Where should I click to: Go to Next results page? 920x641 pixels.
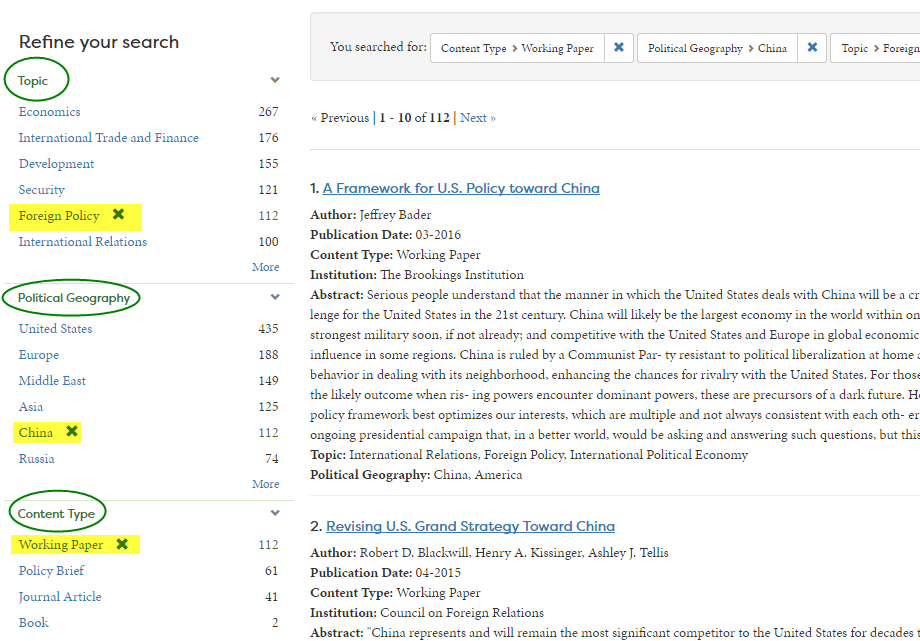coord(477,118)
